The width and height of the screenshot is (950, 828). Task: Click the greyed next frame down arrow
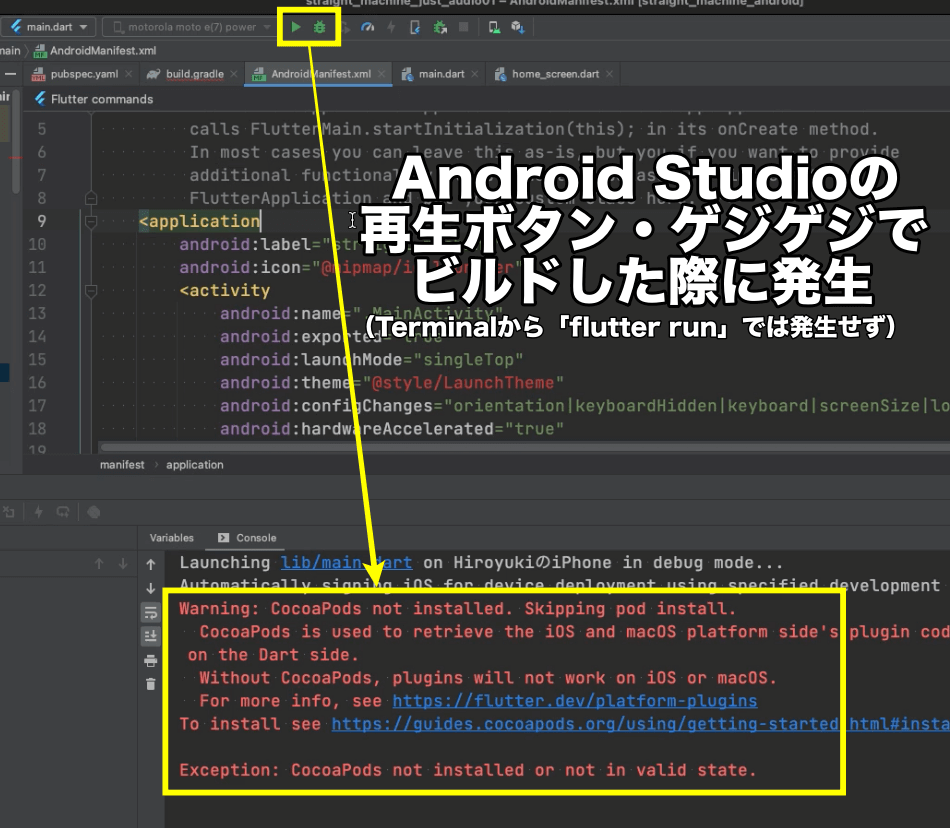click(123, 564)
